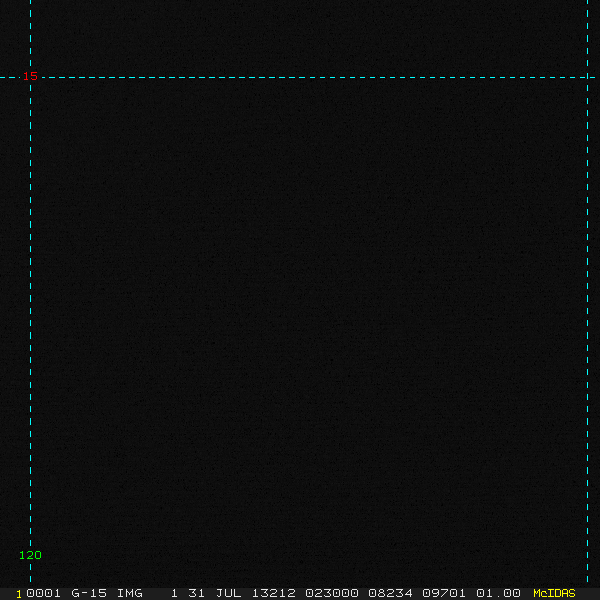Click the IMG text in status bar
600x600 pixels.
tap(129, 593)
